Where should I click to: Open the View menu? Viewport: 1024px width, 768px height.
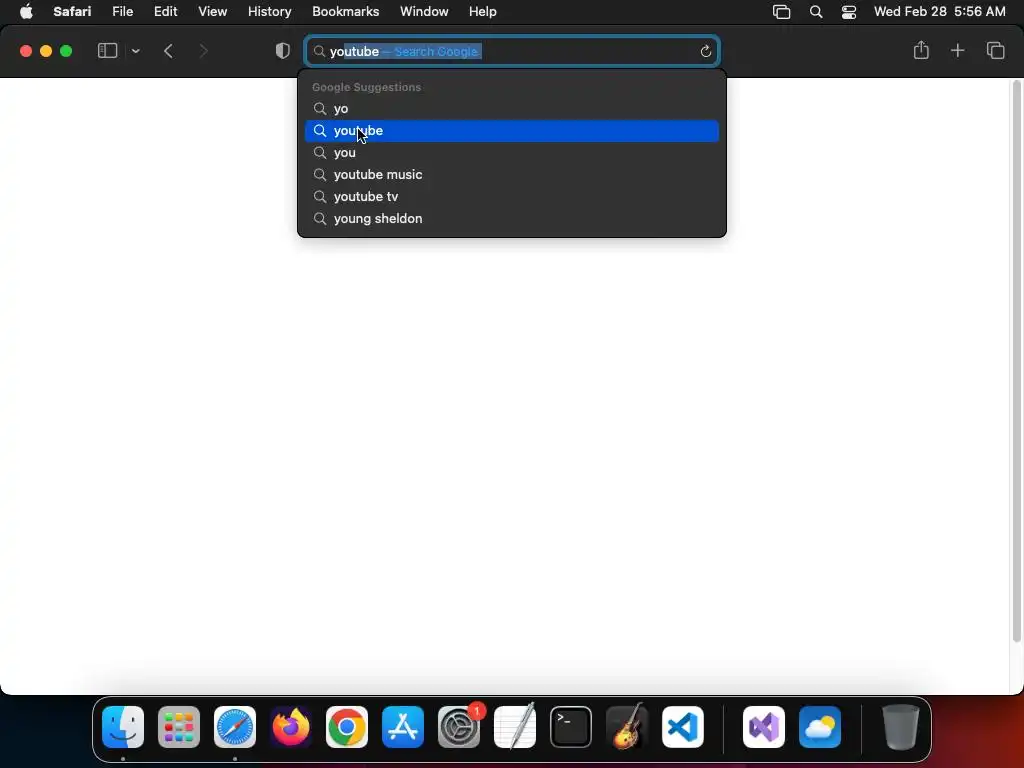tap(212, 12)
